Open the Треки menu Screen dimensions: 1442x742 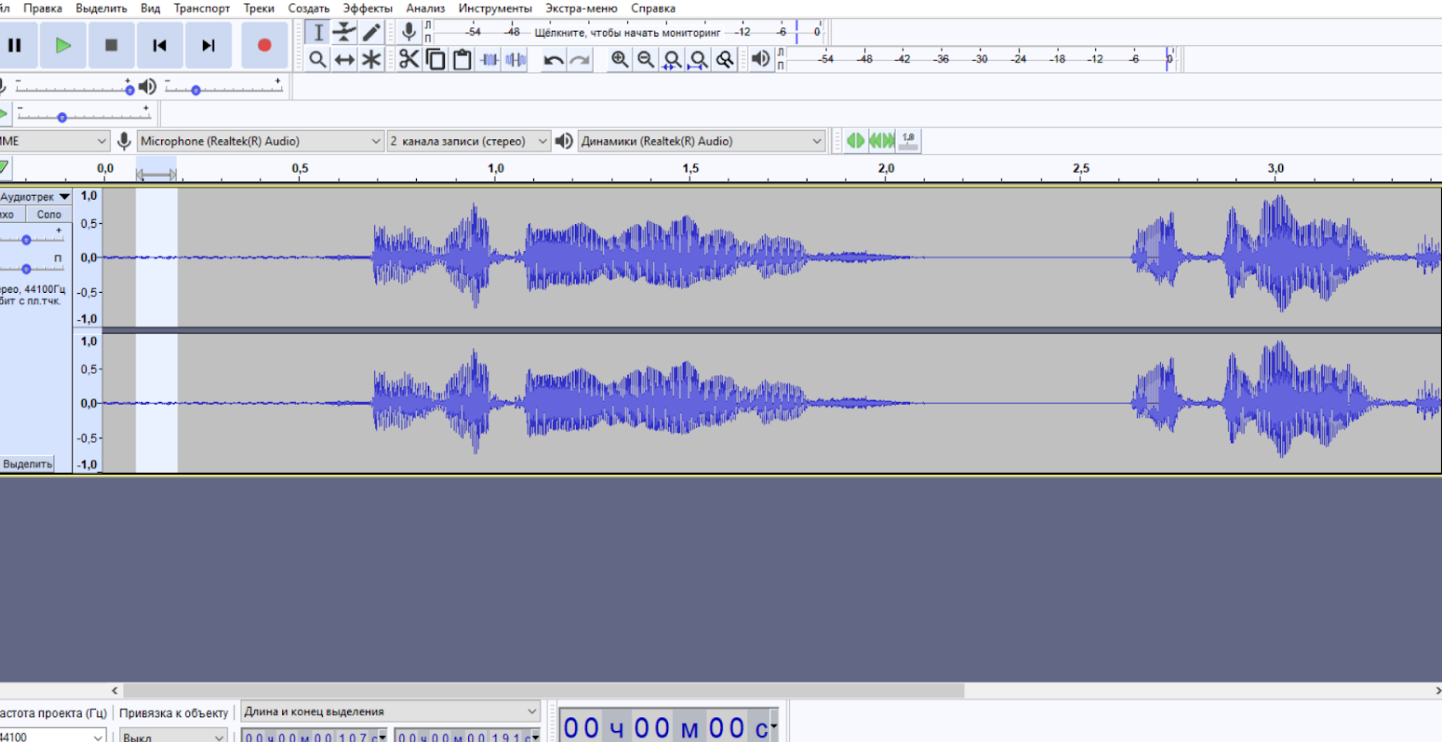coord(258,8)
